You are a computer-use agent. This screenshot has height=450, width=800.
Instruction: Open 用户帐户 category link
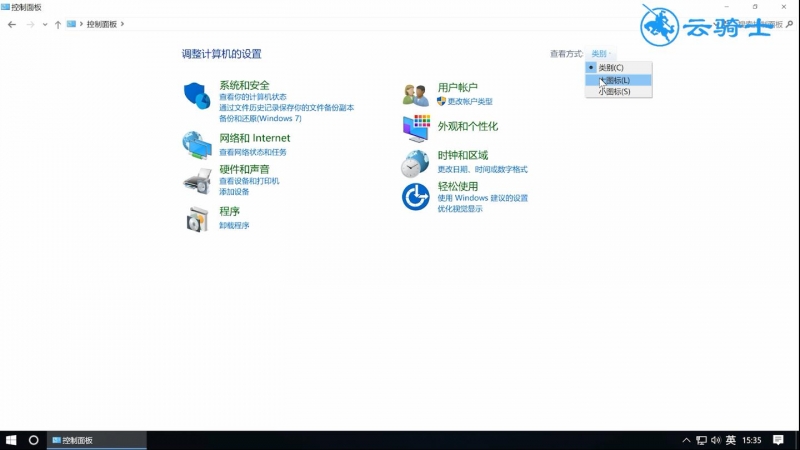[x=458, y=87]
